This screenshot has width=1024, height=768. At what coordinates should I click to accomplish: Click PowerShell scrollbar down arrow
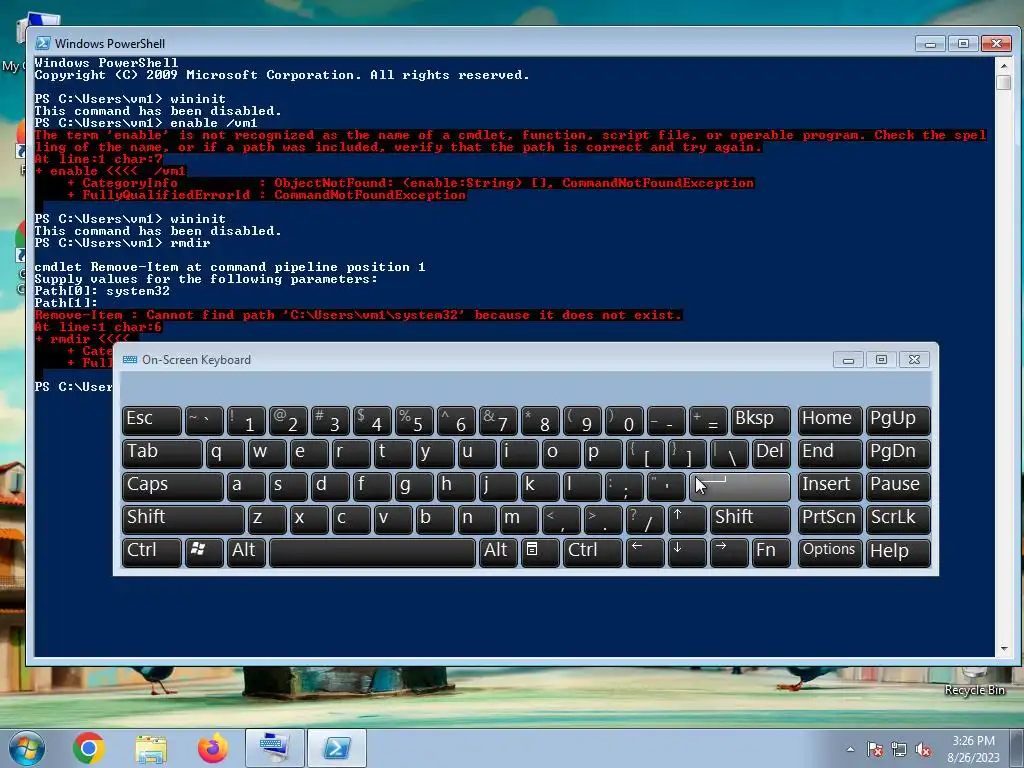1004,648
